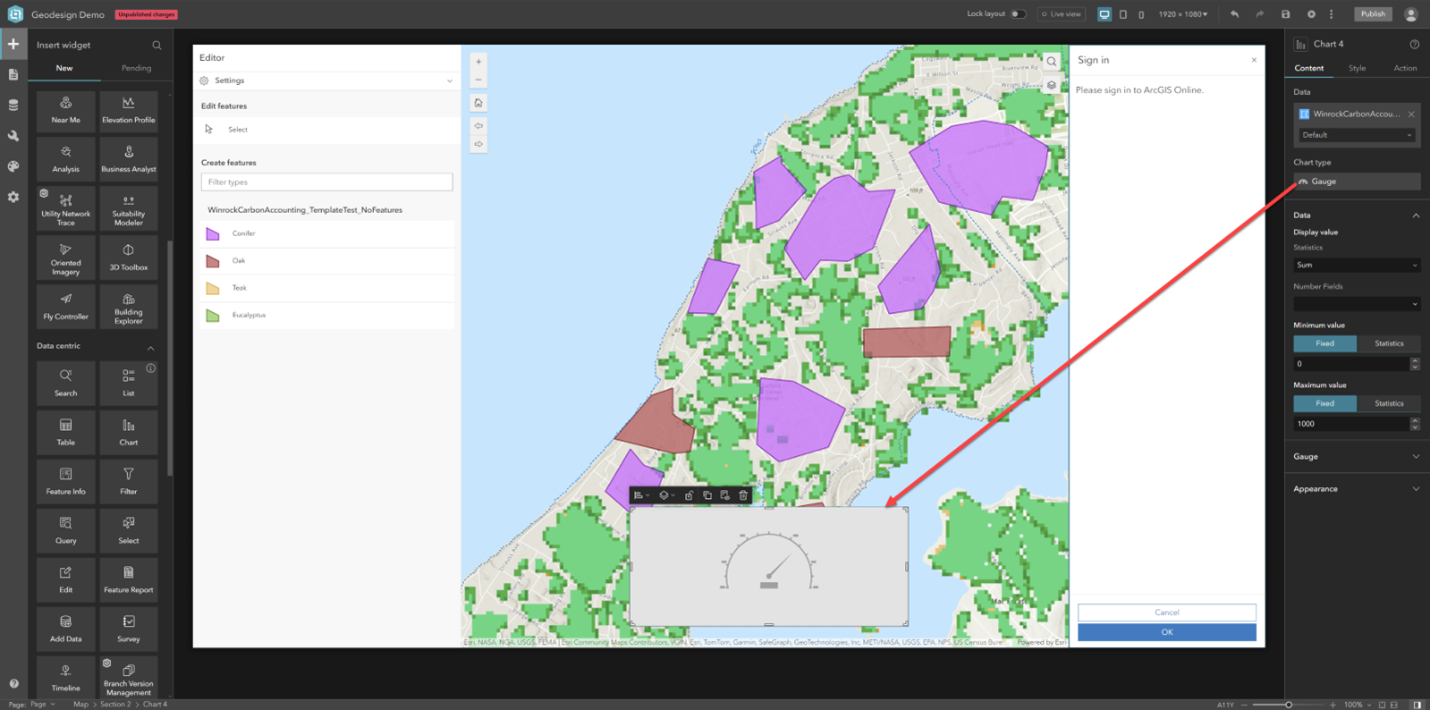
Task: Select the Chart widget tile
Action: click(x=129, y=432)
